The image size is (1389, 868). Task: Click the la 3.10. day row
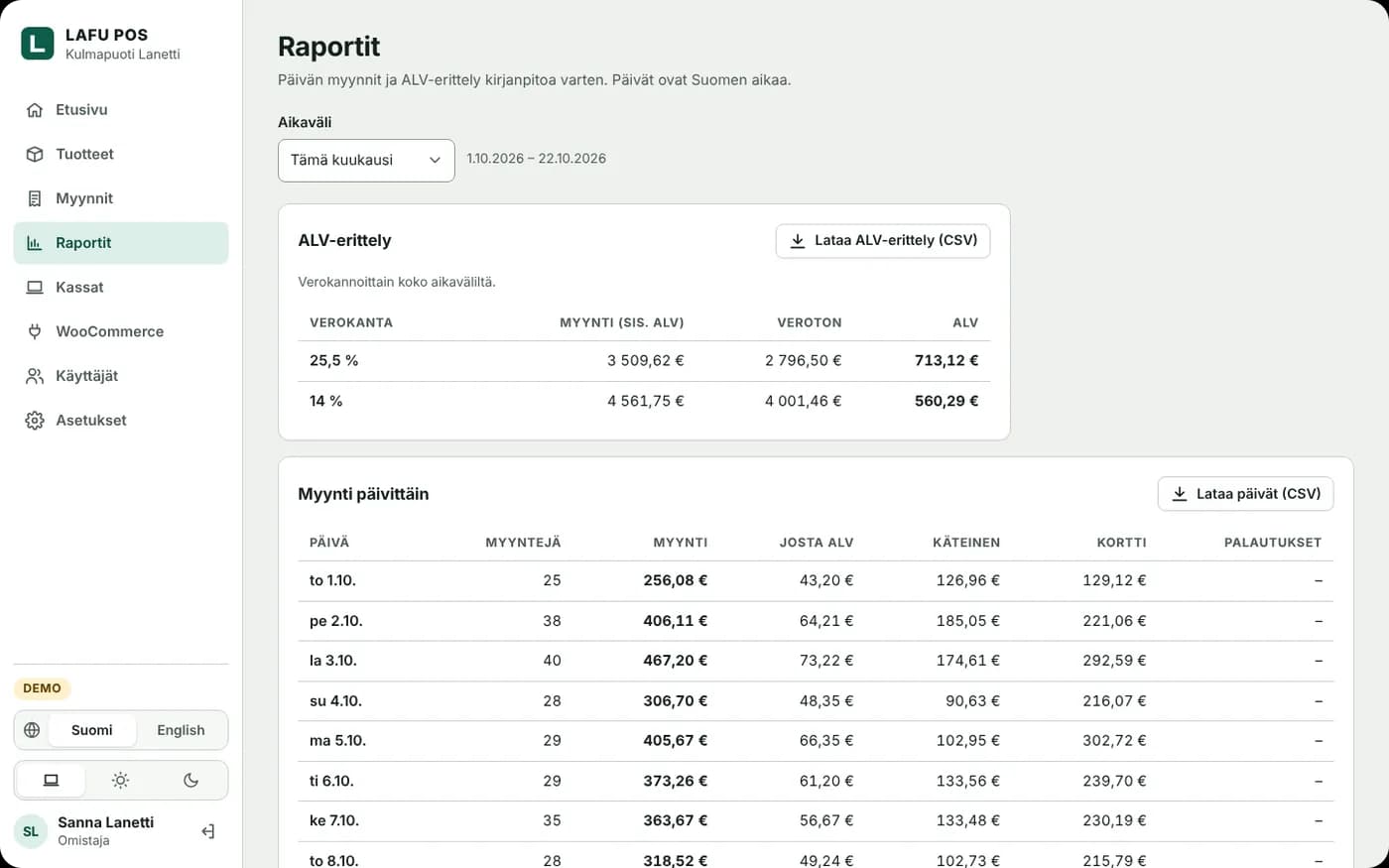[816, 661]
